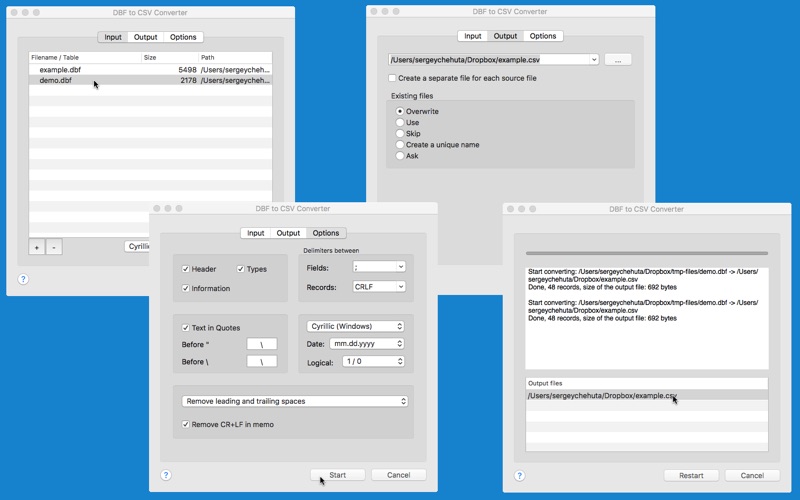Screen dimensions: 800x500
Task: Click the conversion log text area
Action: tap(647, 318)
